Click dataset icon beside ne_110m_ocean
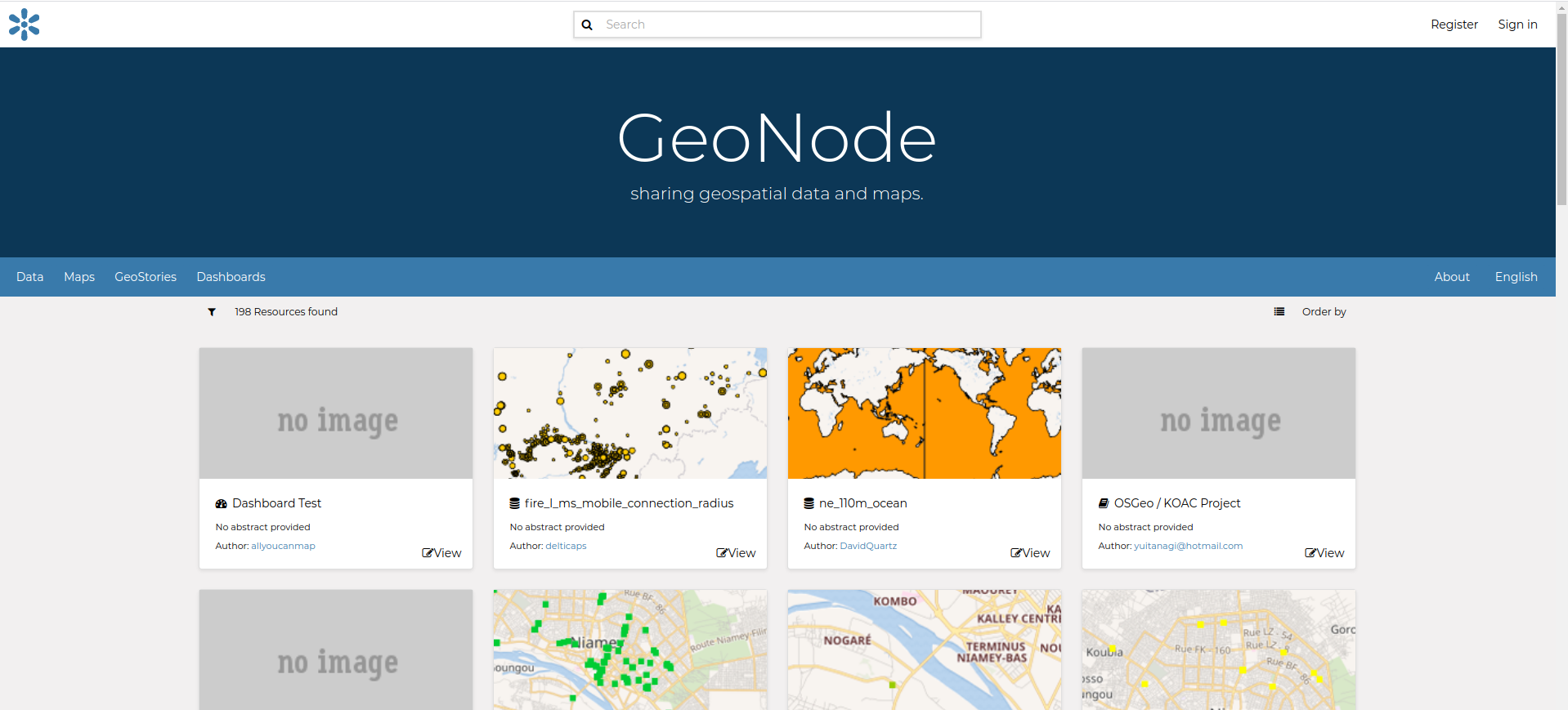 (x=809, y=504)
